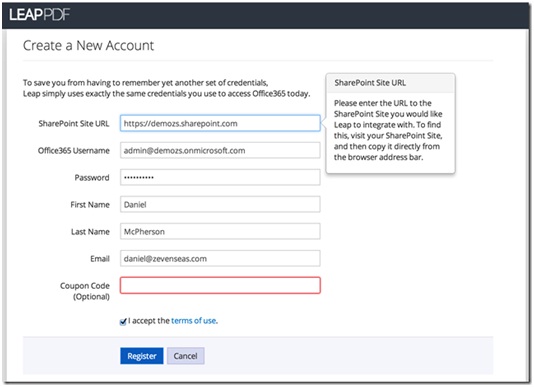The height and width of the screenshot is (387, 534).
Task: Click the First Name field containing Daniel
Action: coord(220,204)
